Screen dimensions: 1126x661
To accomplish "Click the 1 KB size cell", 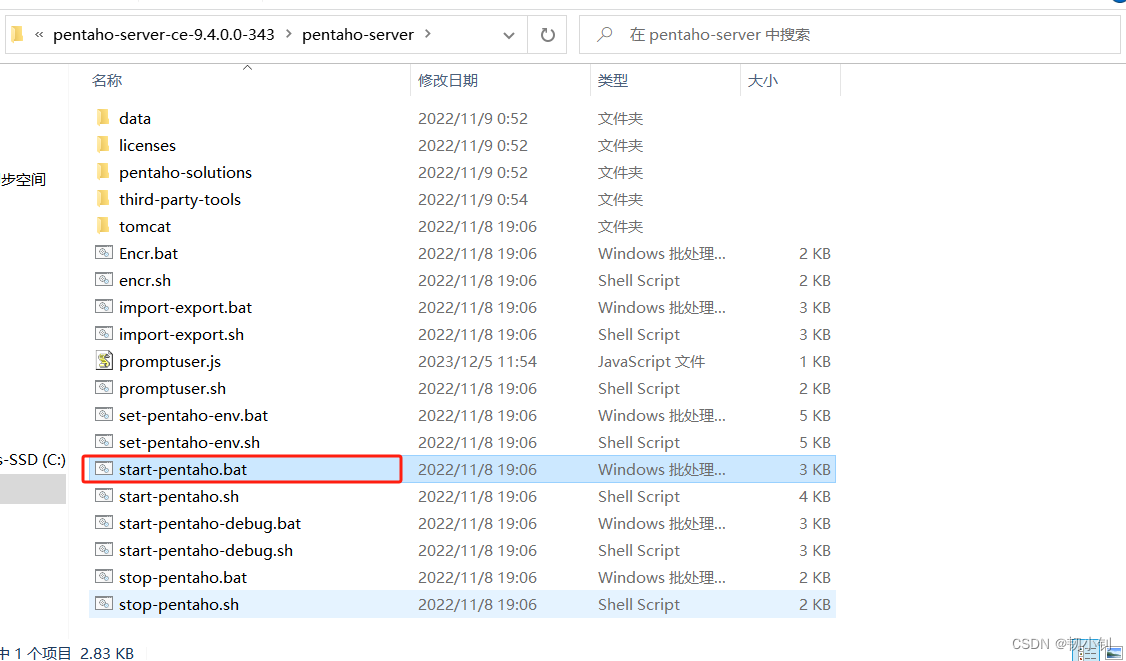I will pos(815,361).
